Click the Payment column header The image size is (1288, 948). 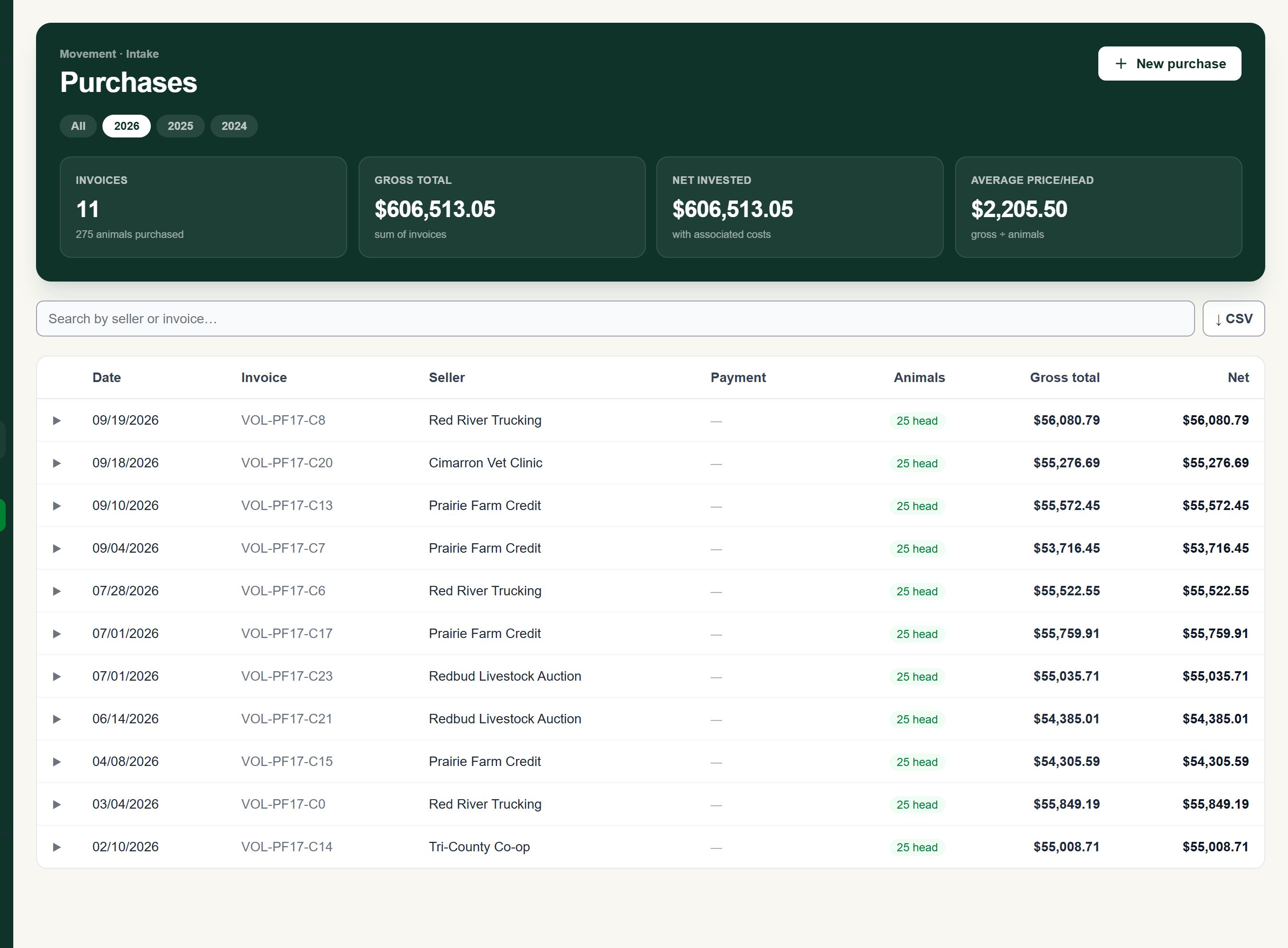(x=738, y=378)
